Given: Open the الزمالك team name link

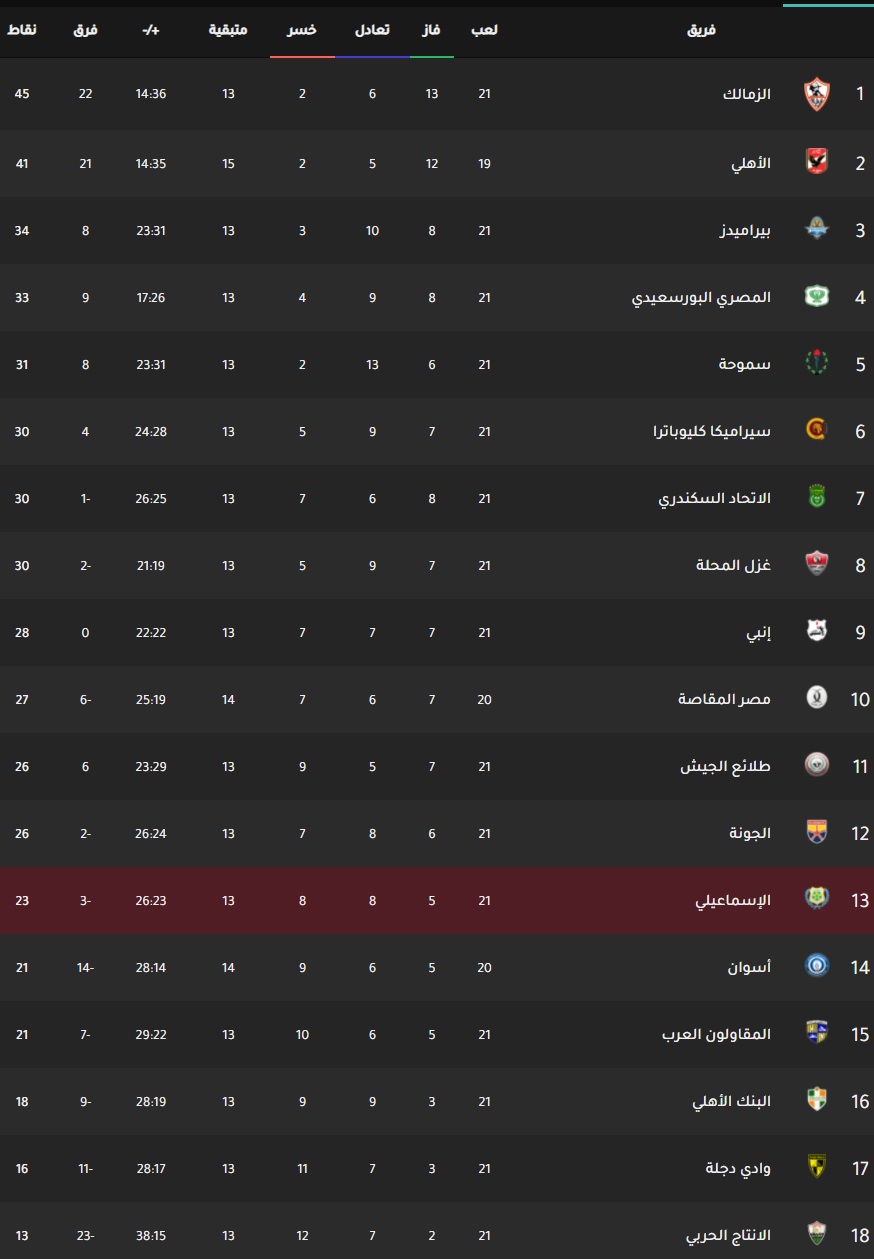Looking at the screenshot, I should tap(747, 94).
